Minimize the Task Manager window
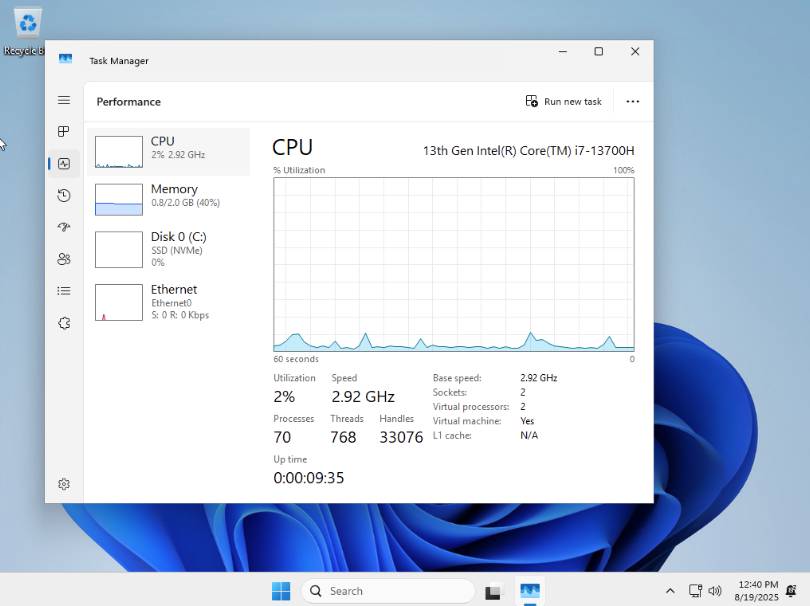The height and width of the screenshot is (606, 810). 563,52
